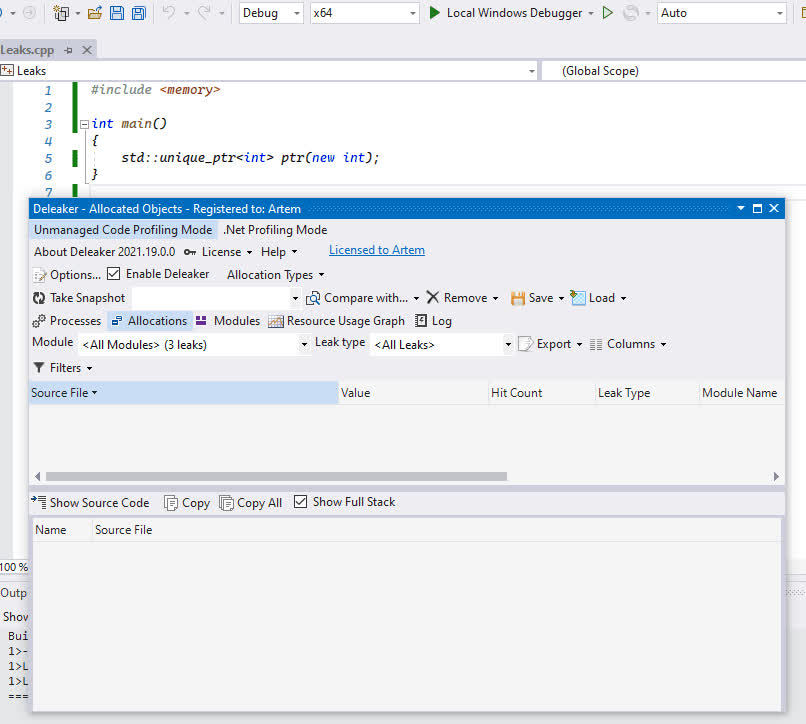
Task: Click the Take Snapshot icon
Action: [x=39, y=298]
